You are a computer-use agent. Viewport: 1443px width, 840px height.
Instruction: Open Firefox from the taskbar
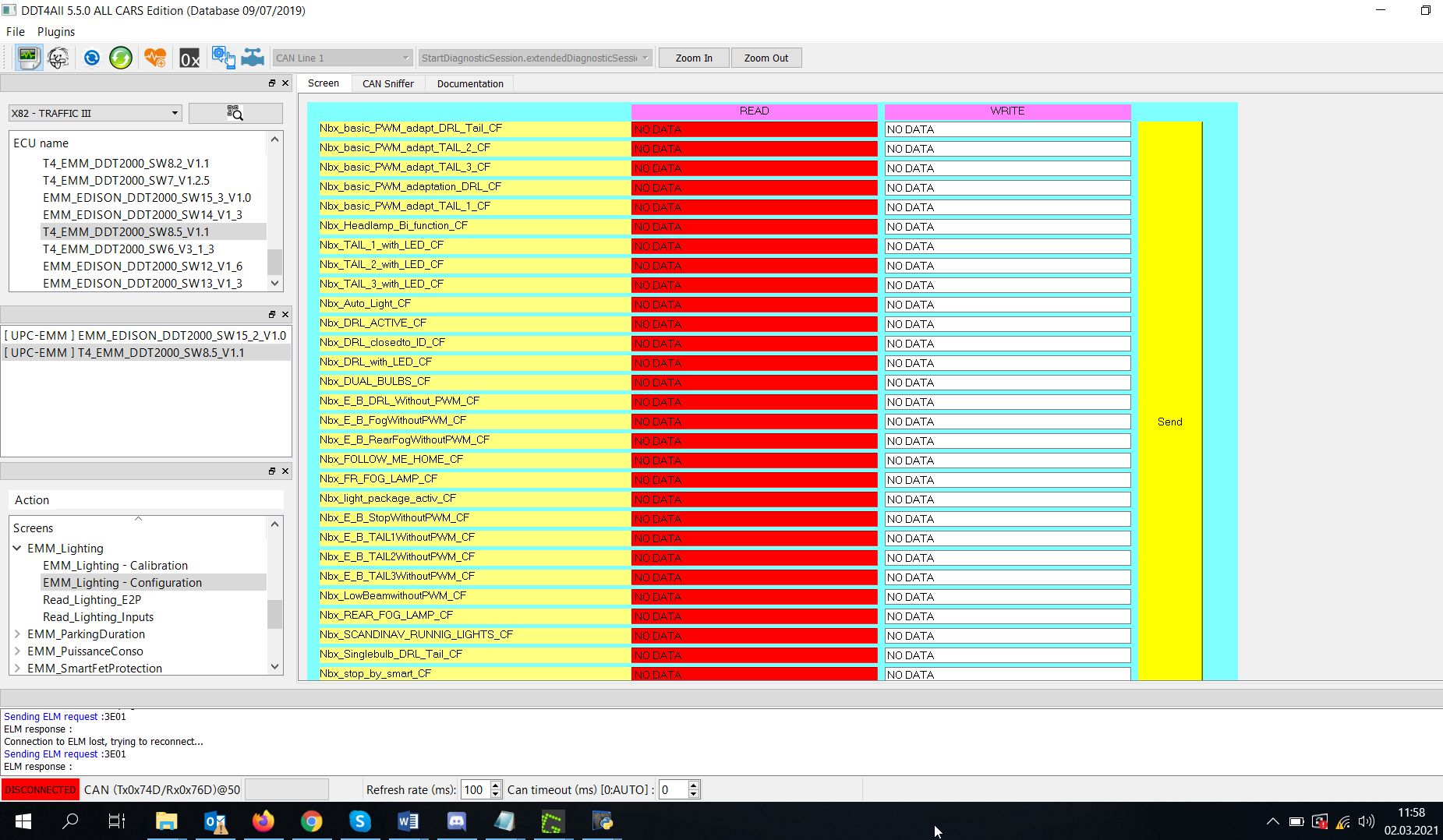click(263, 822)
